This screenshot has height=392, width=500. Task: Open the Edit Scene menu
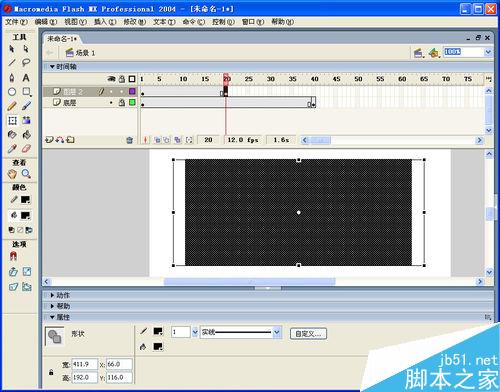coord(418,53)
